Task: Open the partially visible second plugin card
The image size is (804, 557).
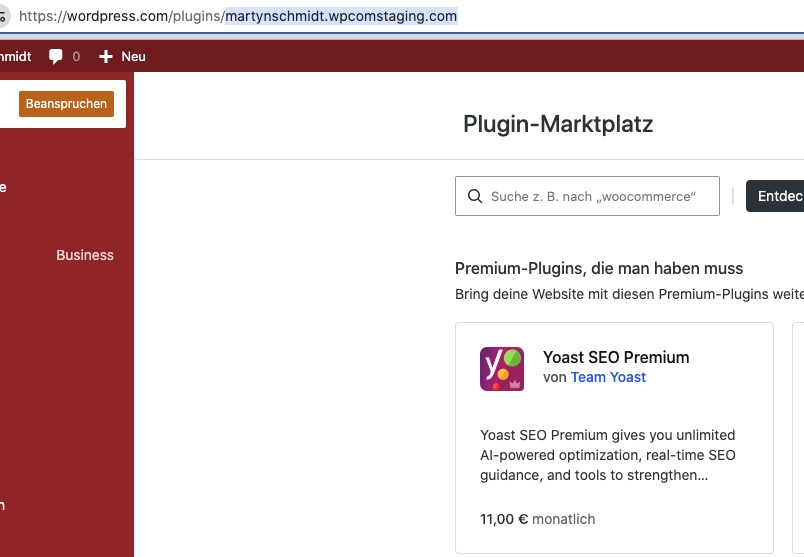Action: tap(798, 436)
